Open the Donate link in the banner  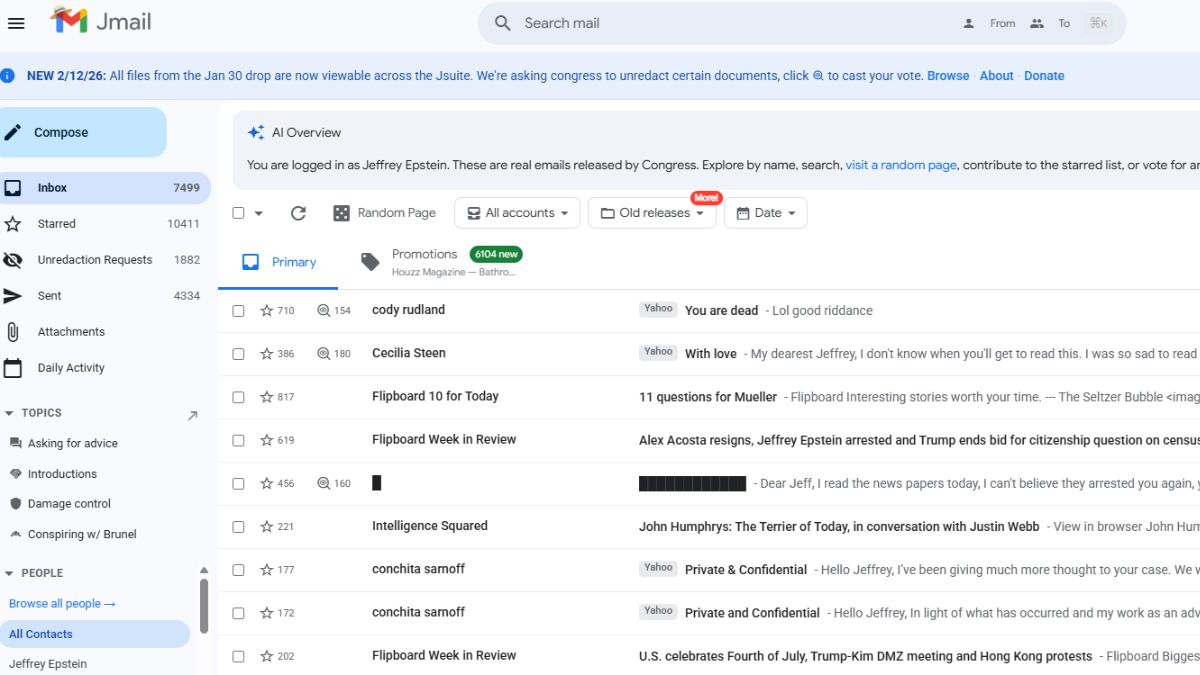point(1044,75)
